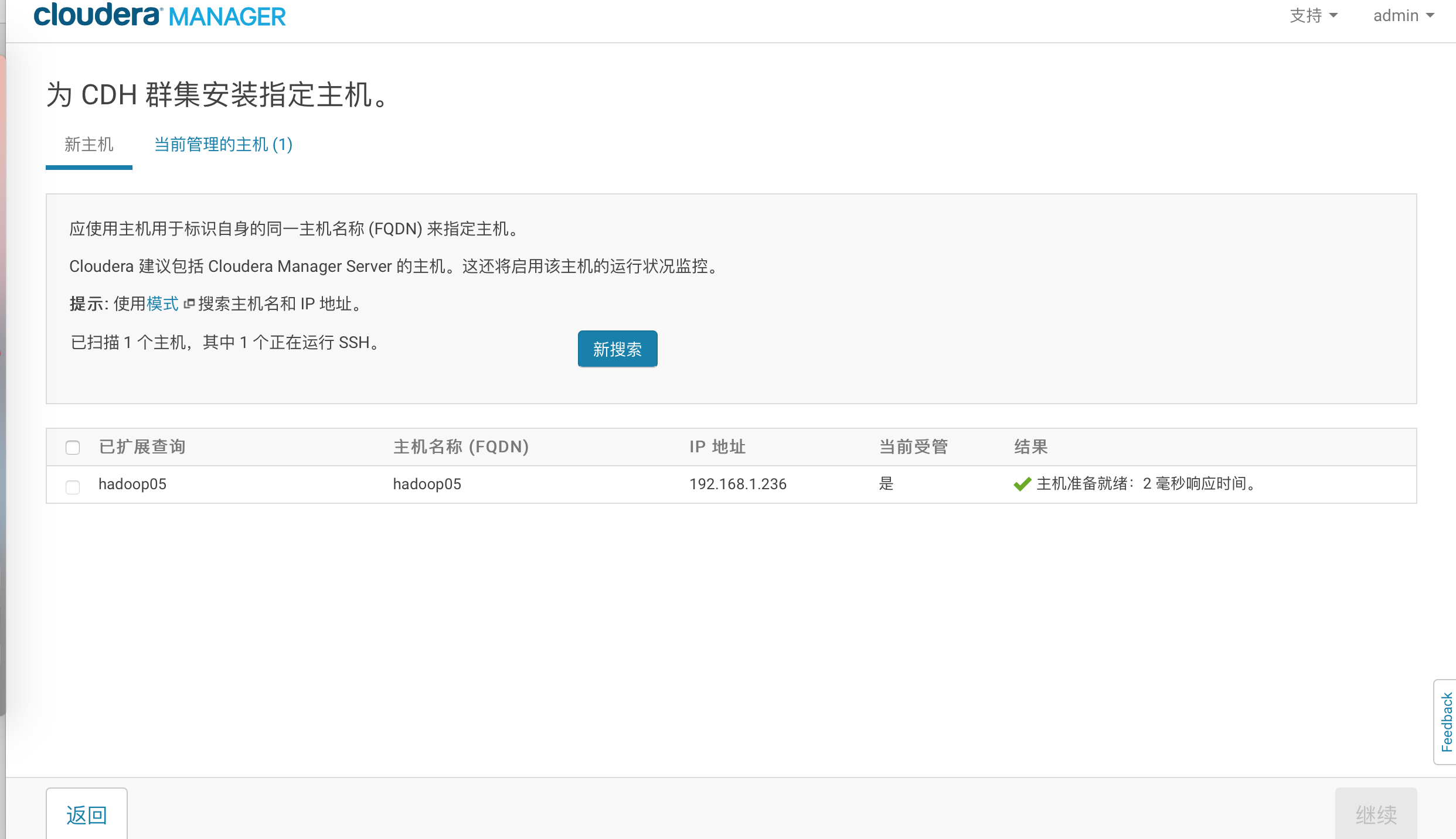
Task: Open the 支持 dropdown menu
Action: tap(1313, 16)
